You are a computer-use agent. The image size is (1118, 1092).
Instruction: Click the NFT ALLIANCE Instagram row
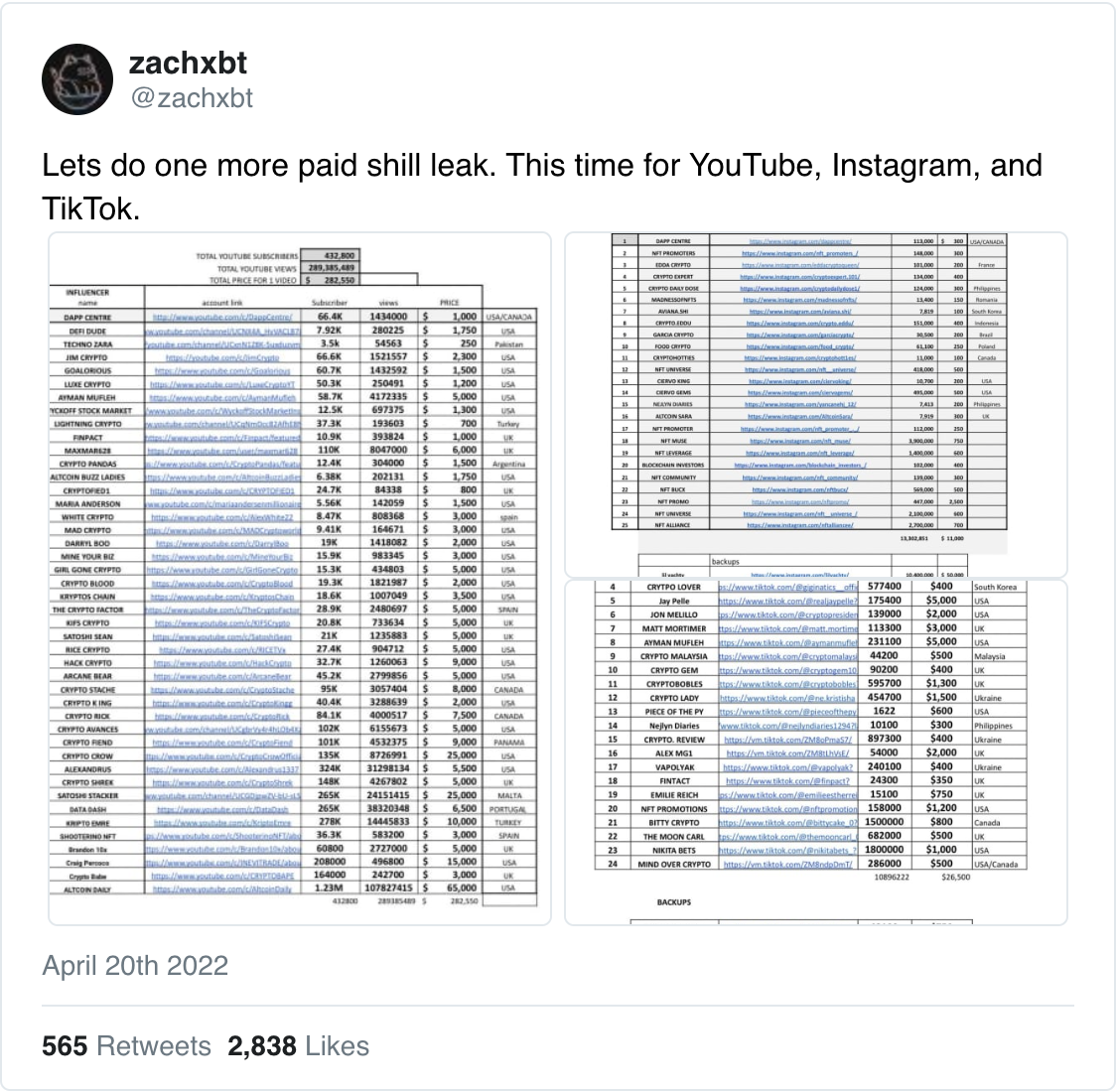[x=809, y=524]
